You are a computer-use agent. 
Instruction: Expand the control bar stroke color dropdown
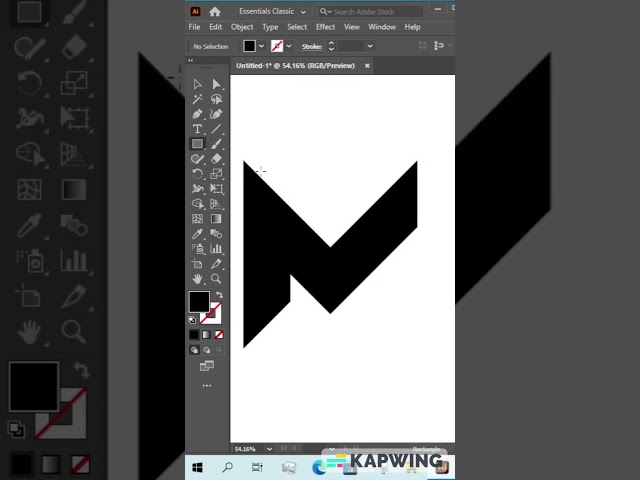[x=289, y=46]
